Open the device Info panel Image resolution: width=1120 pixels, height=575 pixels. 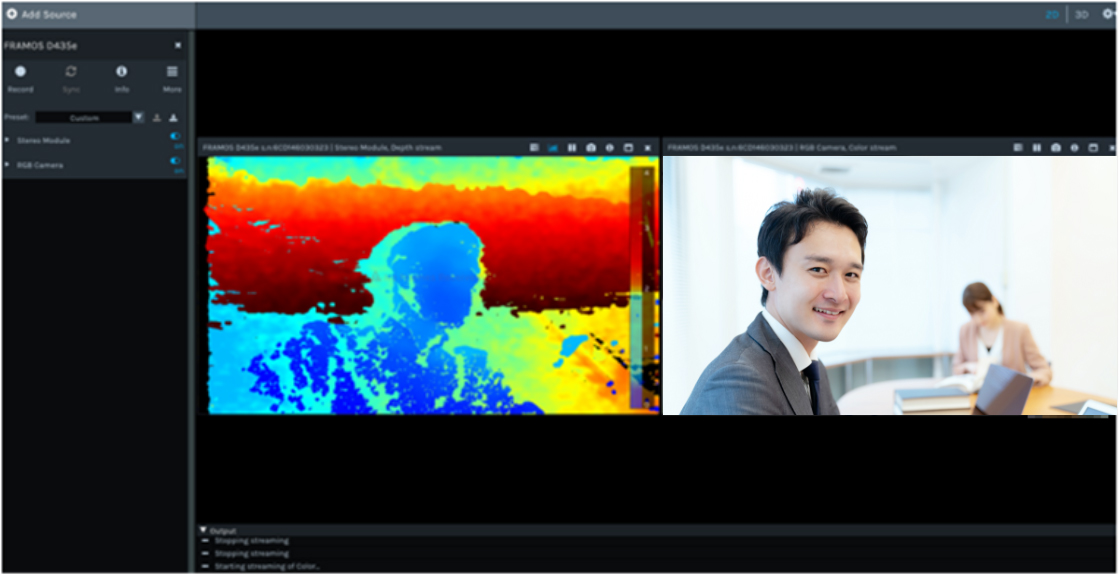tap(122, 72)
